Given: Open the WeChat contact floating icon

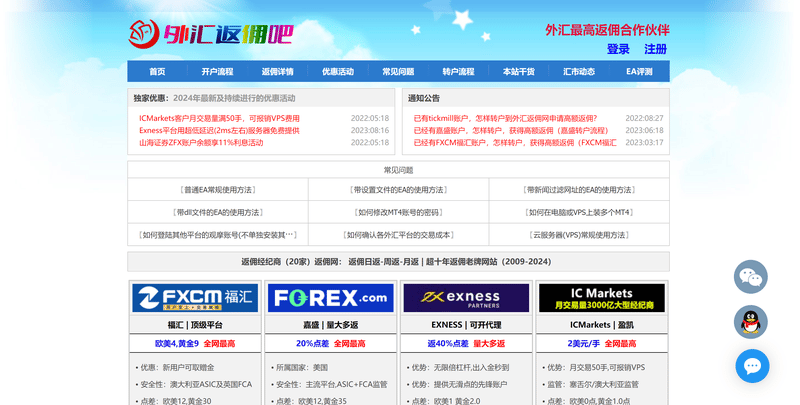Looking at the screenshot, I should (x=751, y=277).
